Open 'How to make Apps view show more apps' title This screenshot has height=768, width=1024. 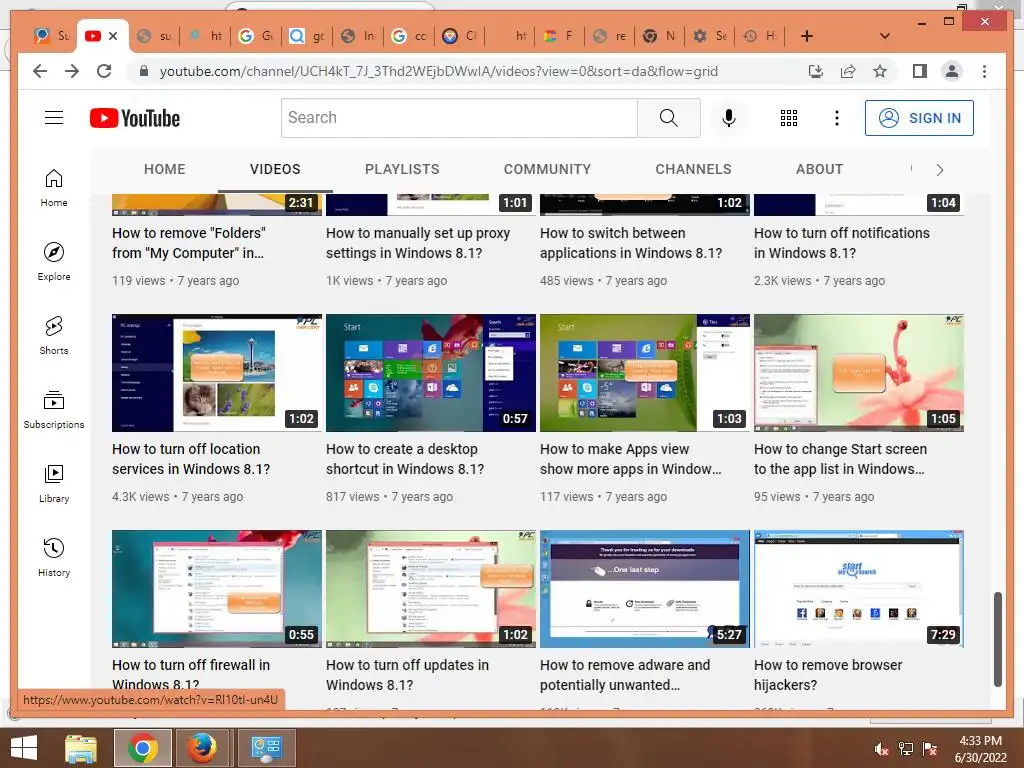(631, 459)
